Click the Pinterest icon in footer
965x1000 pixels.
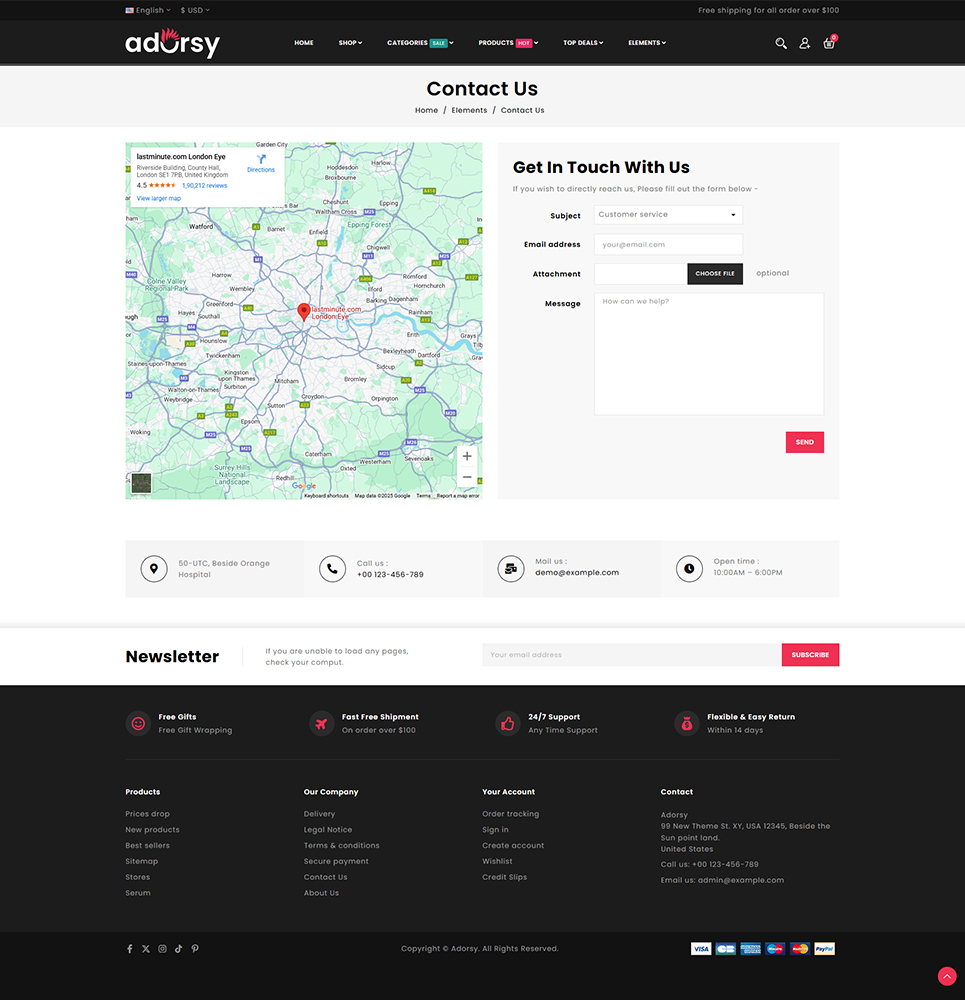coord(195,949)
